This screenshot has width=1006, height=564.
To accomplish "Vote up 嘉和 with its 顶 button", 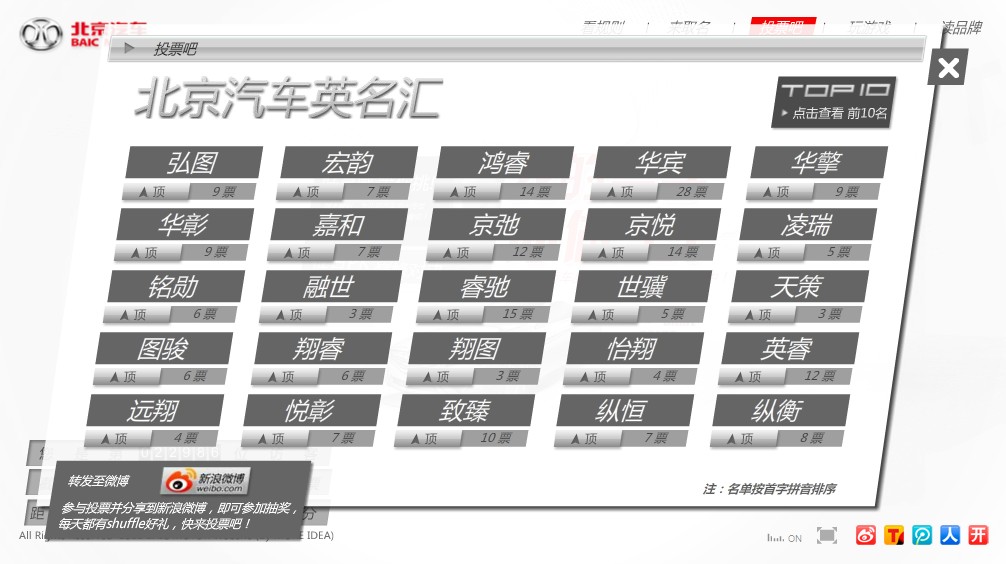I will [x=300, y=252].
